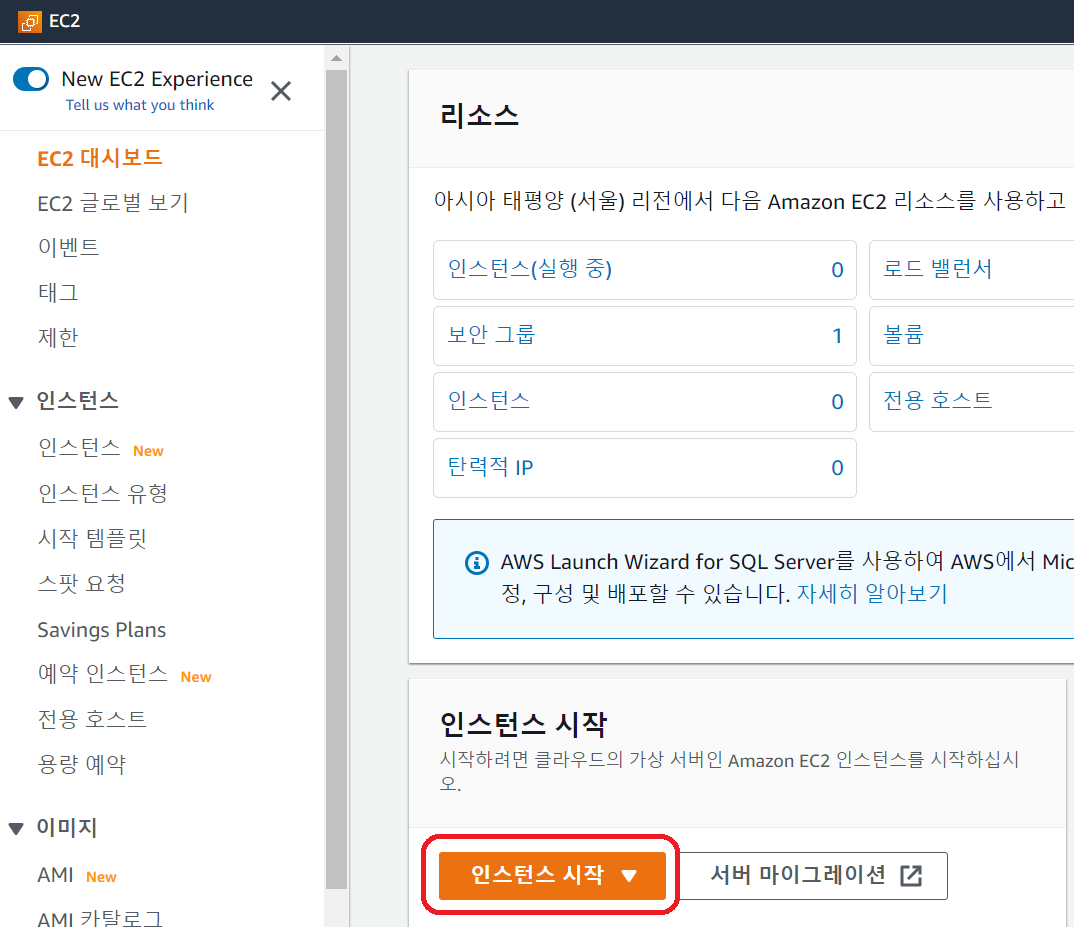
Task: Open EC2 대시보드 in the sidebar
Action: pos(99,158)
